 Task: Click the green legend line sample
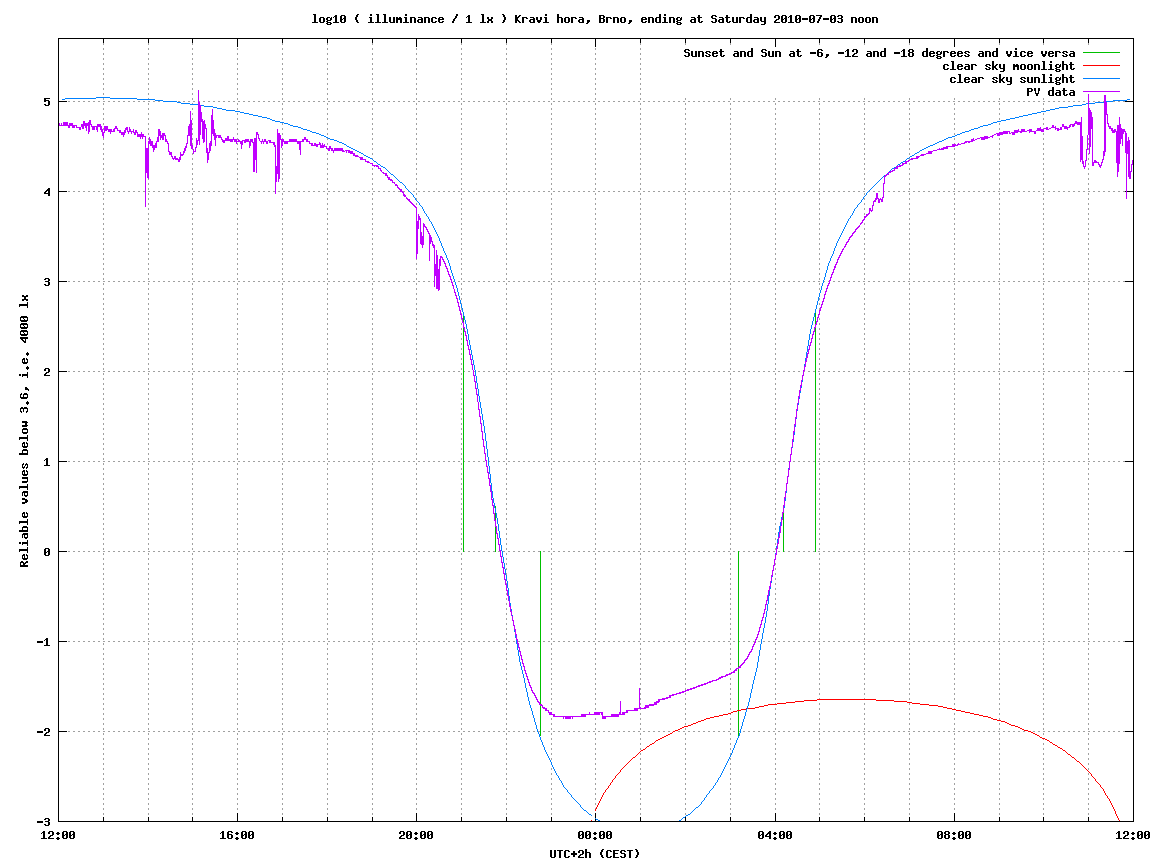(x=1101, y=53)
